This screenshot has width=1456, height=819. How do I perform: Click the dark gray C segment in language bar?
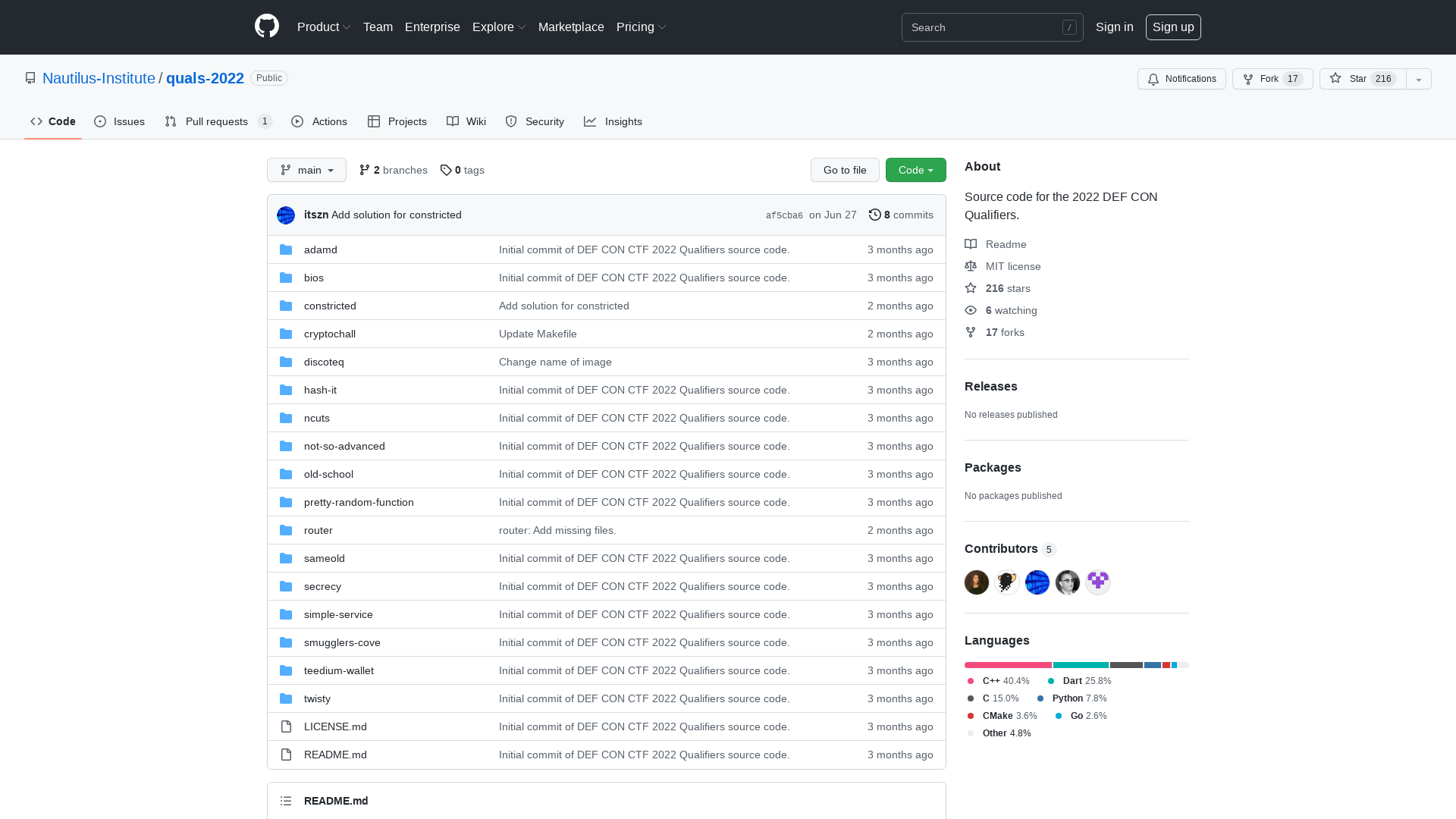pos(1126,665)
